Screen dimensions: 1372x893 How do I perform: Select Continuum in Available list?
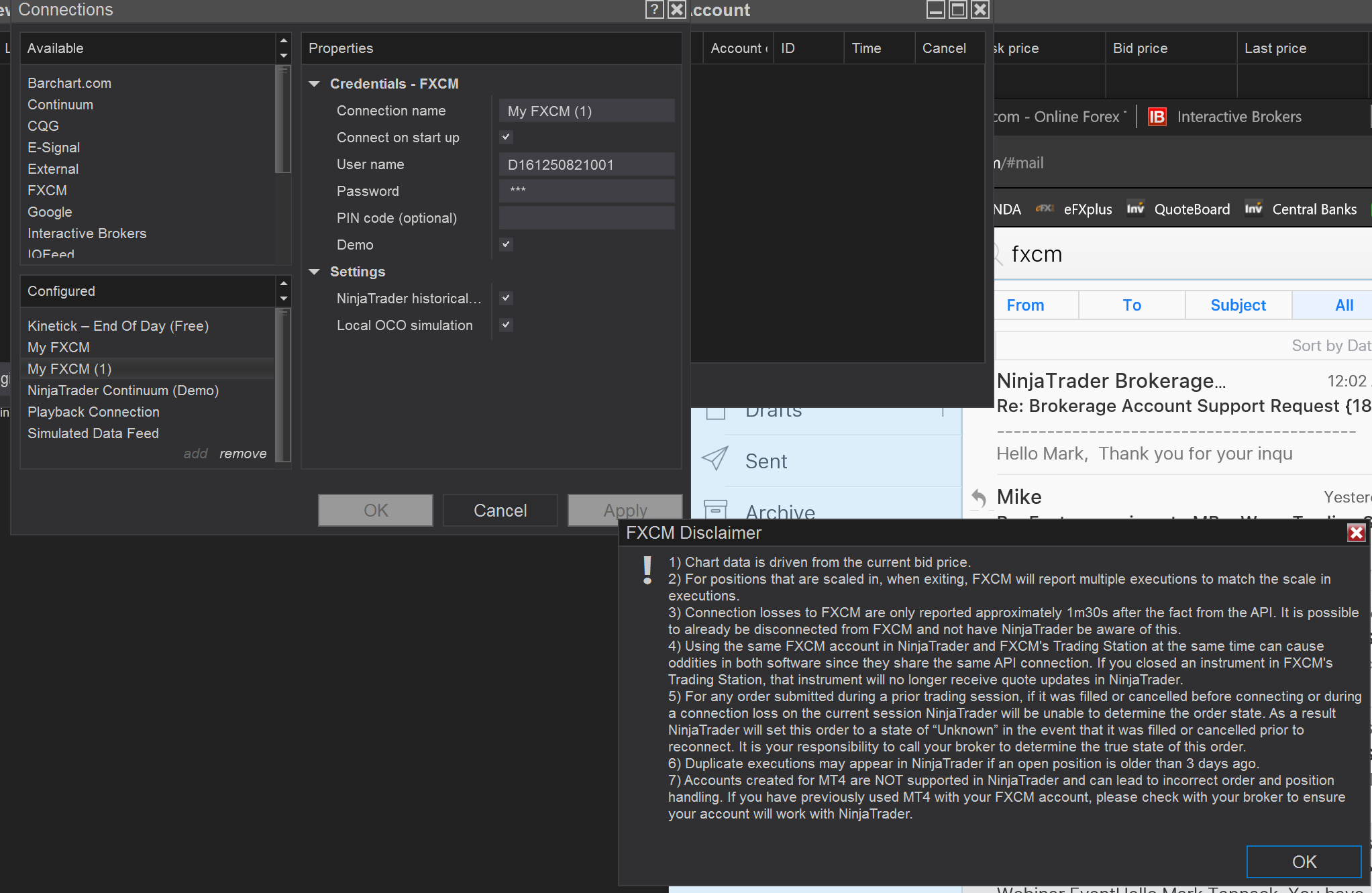60,105
